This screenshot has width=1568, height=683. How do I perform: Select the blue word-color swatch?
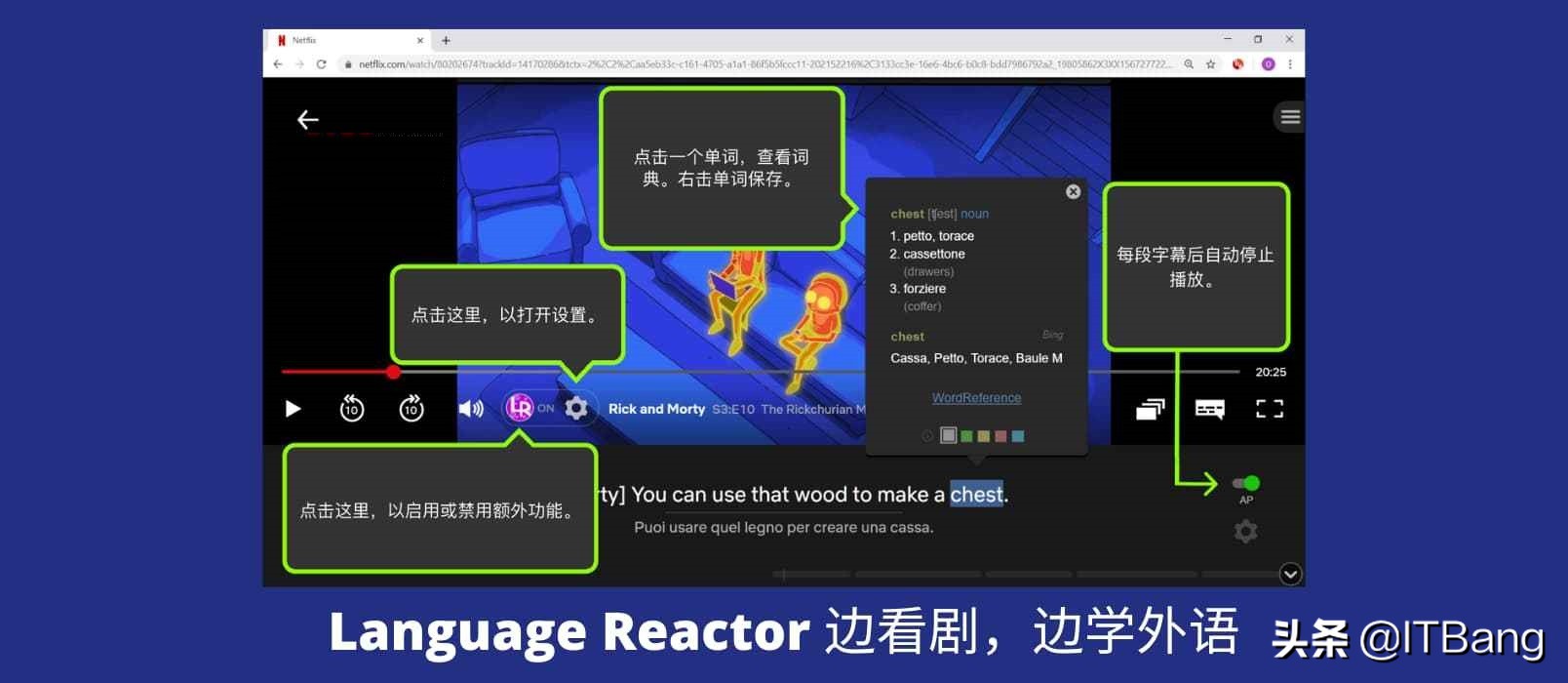(x=1018, y=436)
